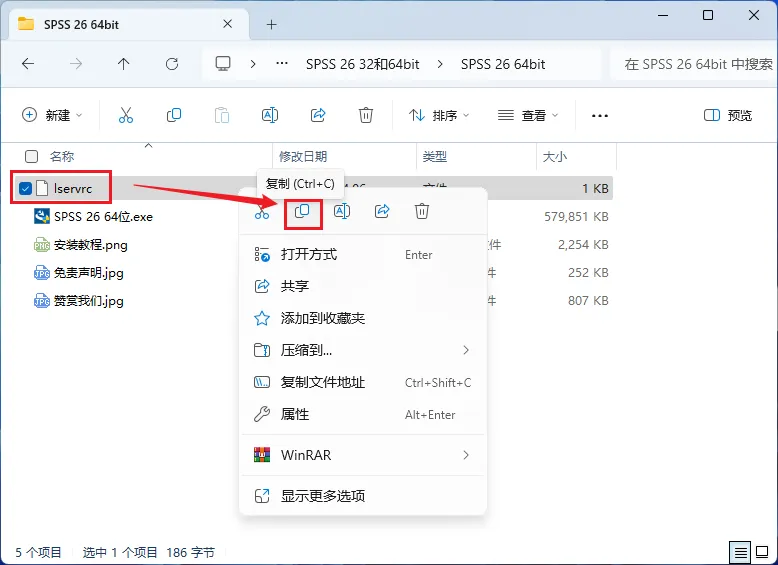Go forward with the right arrow
This screenshot has height=565, width=778.
(x=76, y=64)
